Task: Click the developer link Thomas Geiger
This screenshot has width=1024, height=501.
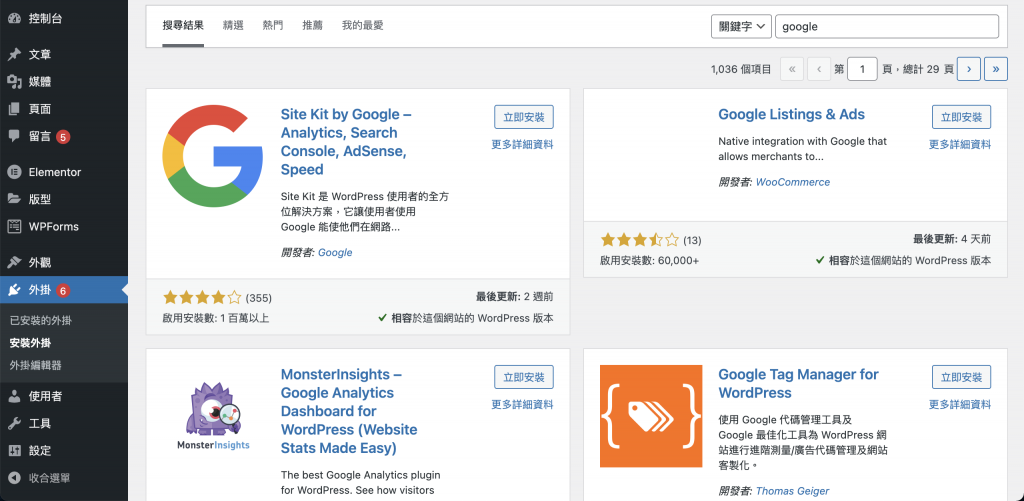Action: (792, 491)
